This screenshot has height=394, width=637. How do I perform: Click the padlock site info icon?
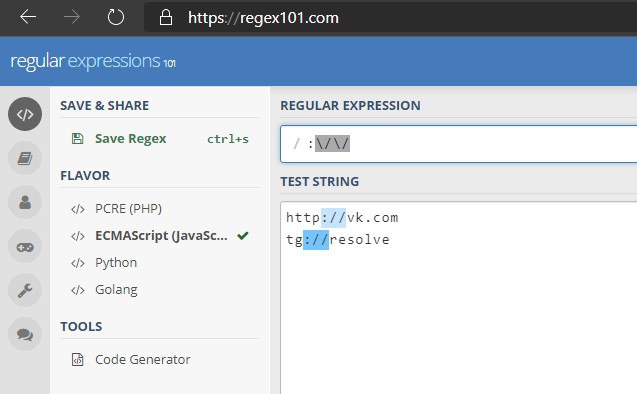coord(165,17)
